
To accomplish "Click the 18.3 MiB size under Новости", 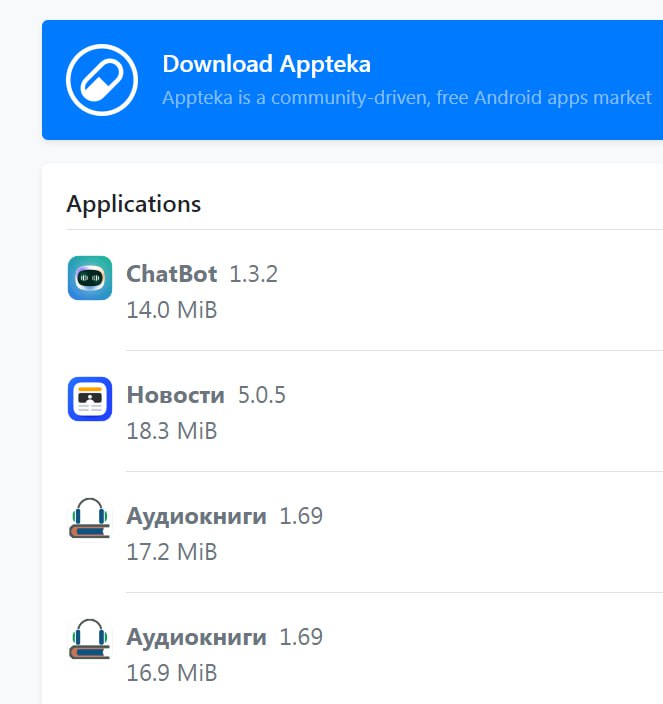I will tap(171, 431).
